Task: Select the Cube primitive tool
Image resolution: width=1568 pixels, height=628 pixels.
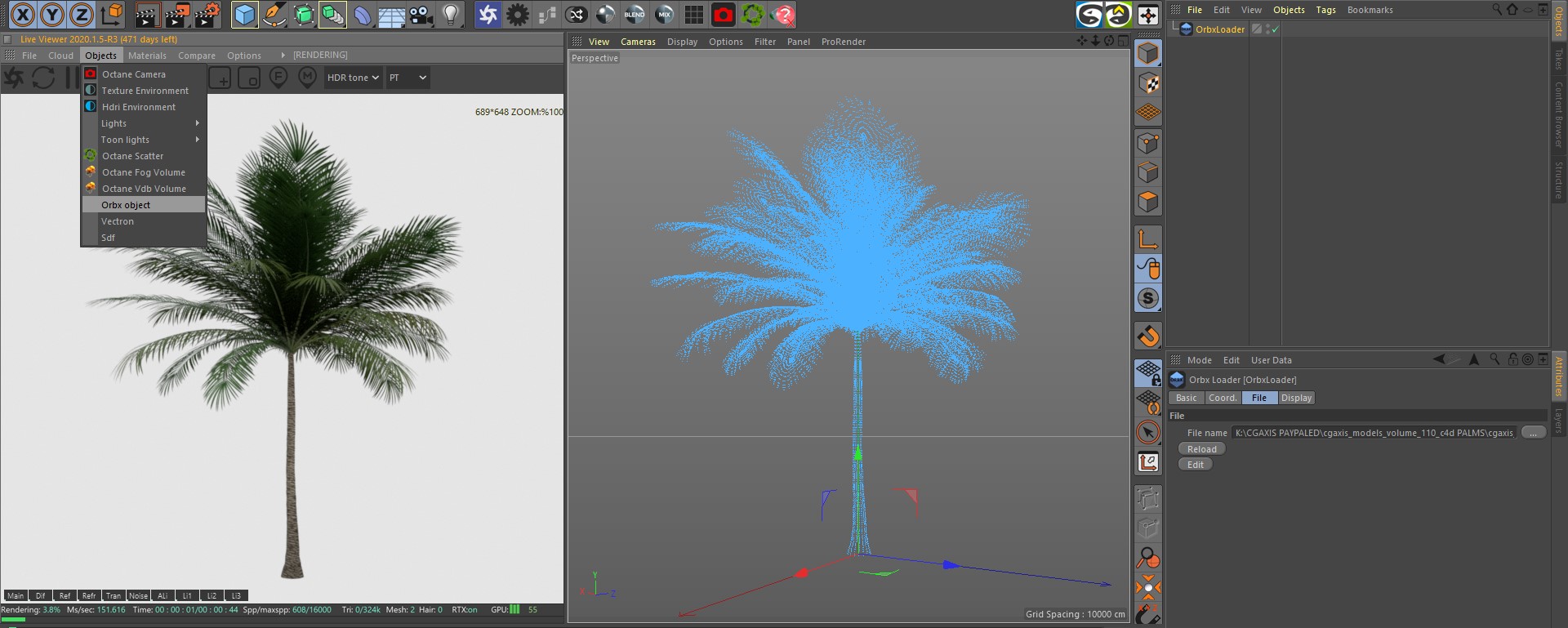Action: tap(244, 15)
